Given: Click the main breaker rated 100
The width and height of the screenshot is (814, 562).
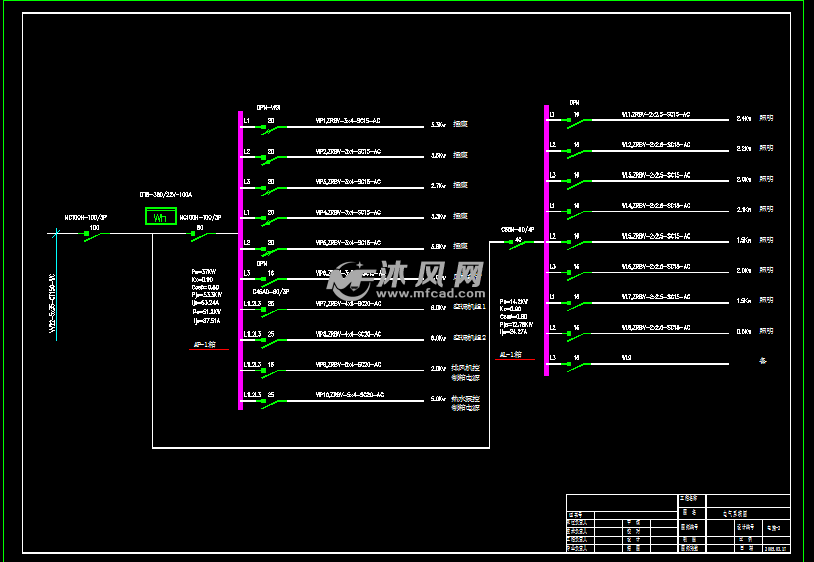Looking at the screenshot, I should tap(97, 236).
